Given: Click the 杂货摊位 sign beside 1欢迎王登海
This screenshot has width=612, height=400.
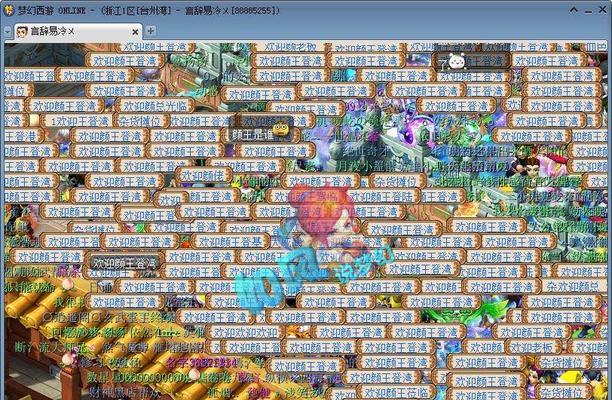Looking at the screenshot, I should [141, 121].
